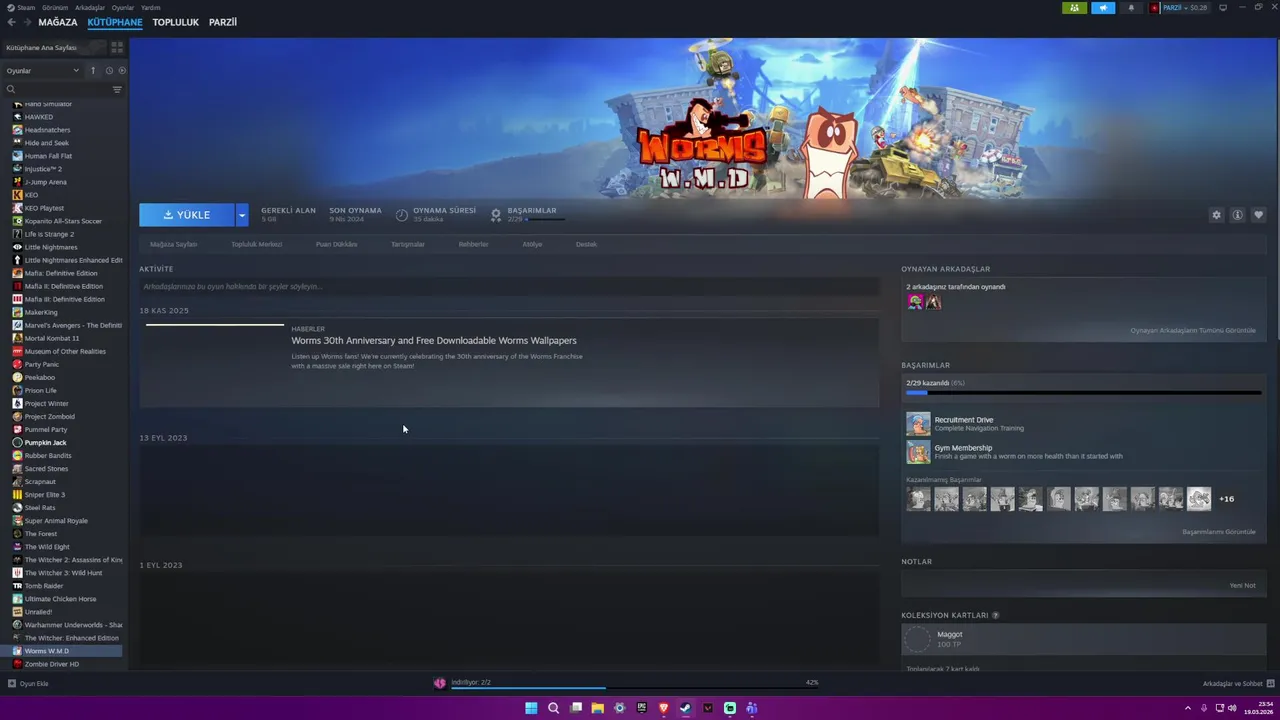
Task: Click the blue YÜKLE install button
Action: 187,215
